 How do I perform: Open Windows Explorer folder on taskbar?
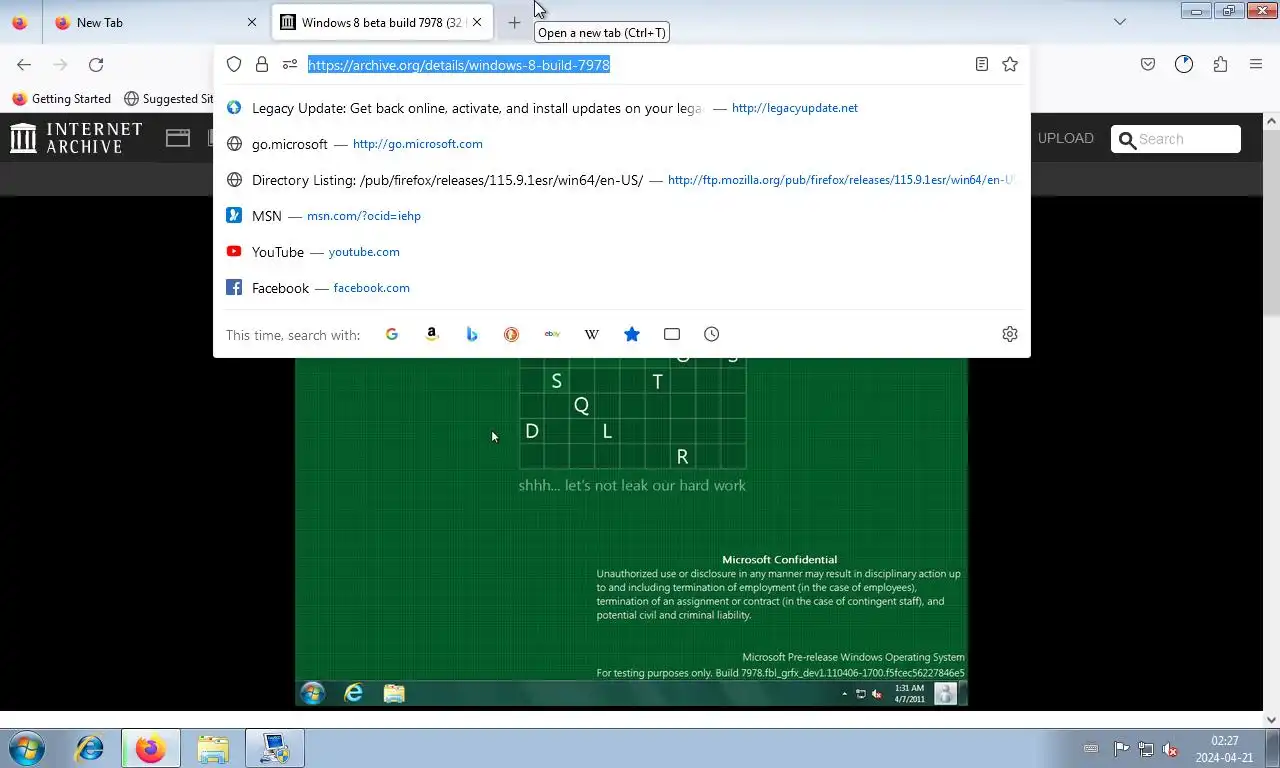[x=213, y=748]
